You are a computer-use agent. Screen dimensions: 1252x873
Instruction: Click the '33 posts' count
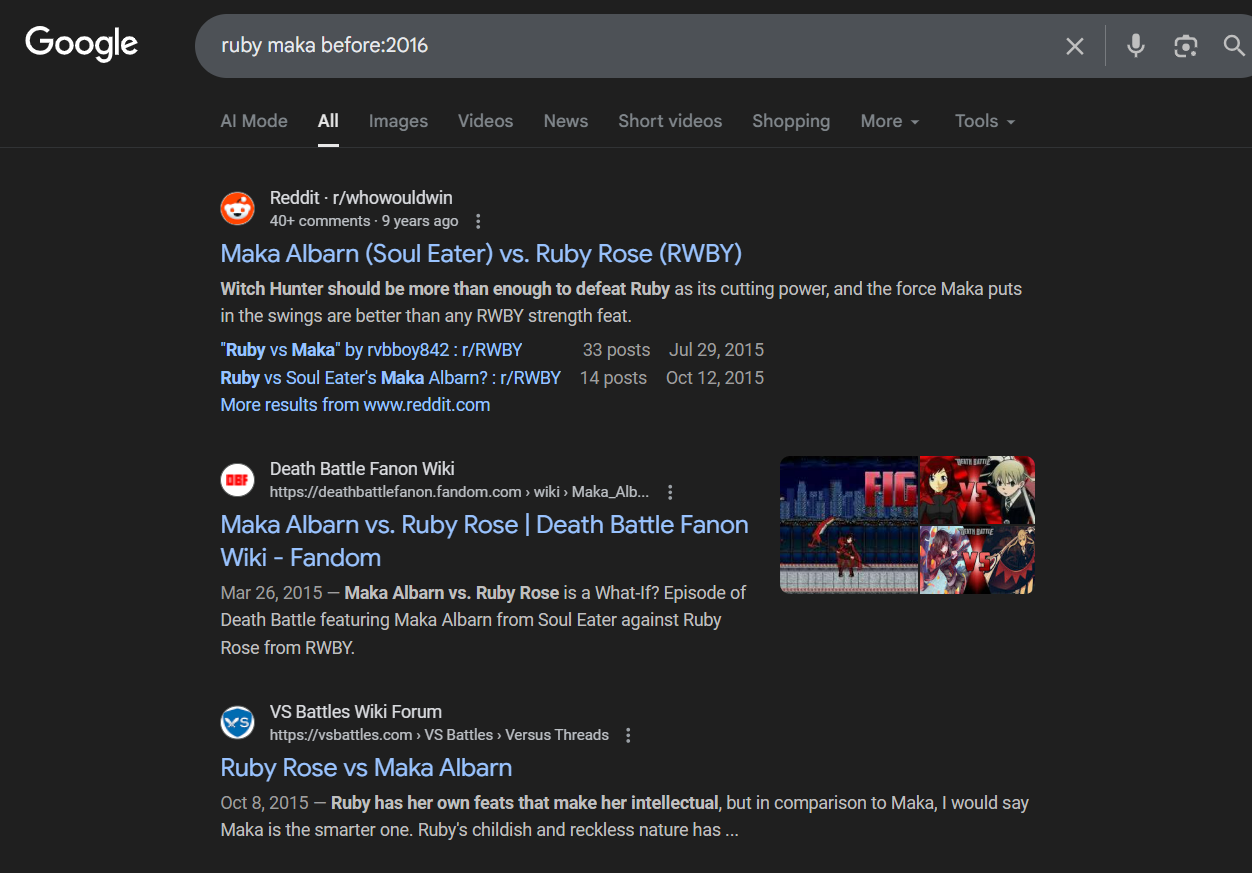click(617, 350)
